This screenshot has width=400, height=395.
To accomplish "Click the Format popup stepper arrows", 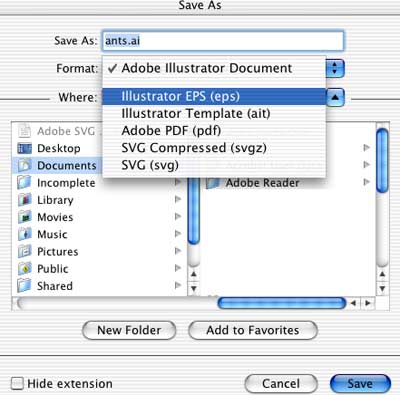I will coord(335,68).
